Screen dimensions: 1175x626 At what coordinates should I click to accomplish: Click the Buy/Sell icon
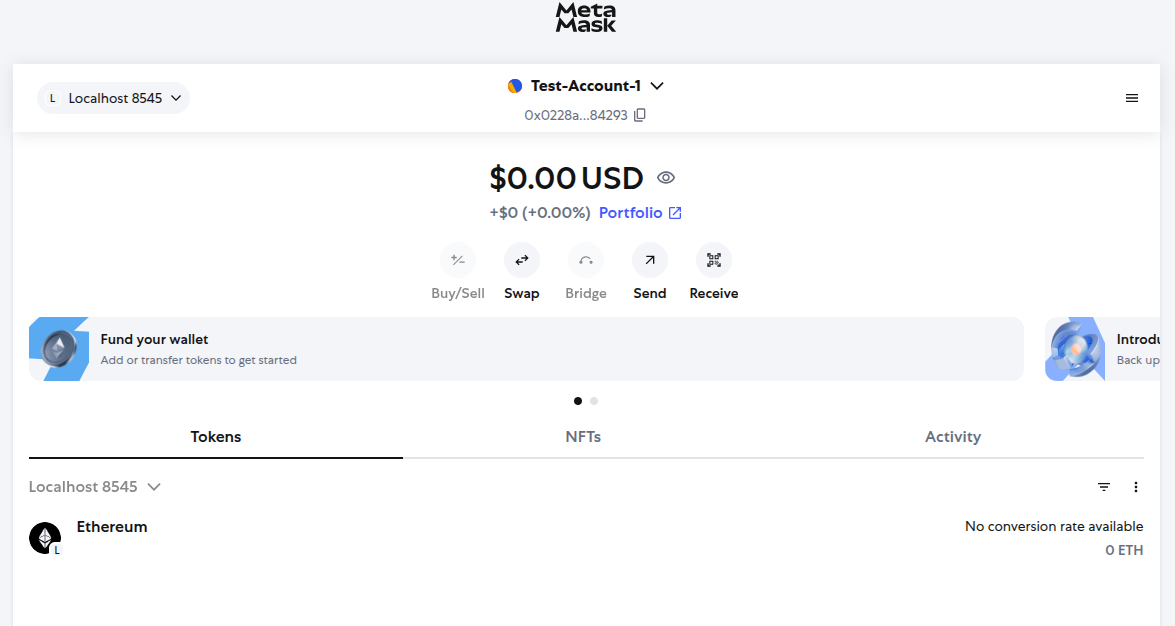pyautogui.click(x=458, y=260)
